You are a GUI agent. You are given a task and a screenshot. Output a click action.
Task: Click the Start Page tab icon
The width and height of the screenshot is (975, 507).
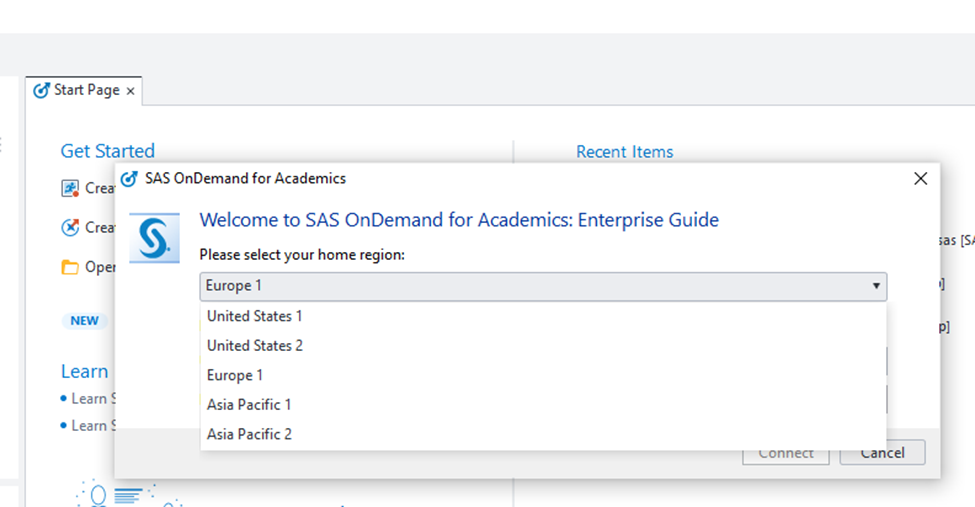pos(41,90)
